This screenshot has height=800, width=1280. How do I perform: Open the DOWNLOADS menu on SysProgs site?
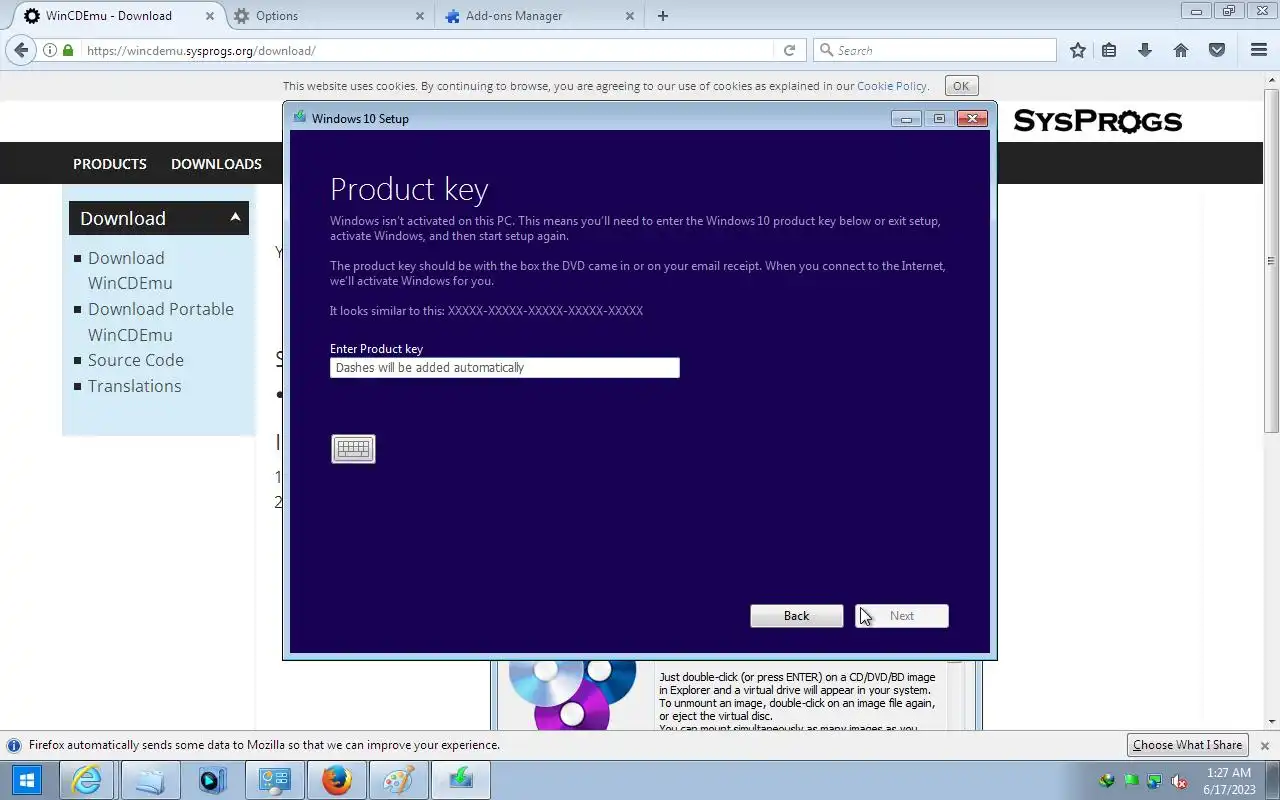click(216, 164)
